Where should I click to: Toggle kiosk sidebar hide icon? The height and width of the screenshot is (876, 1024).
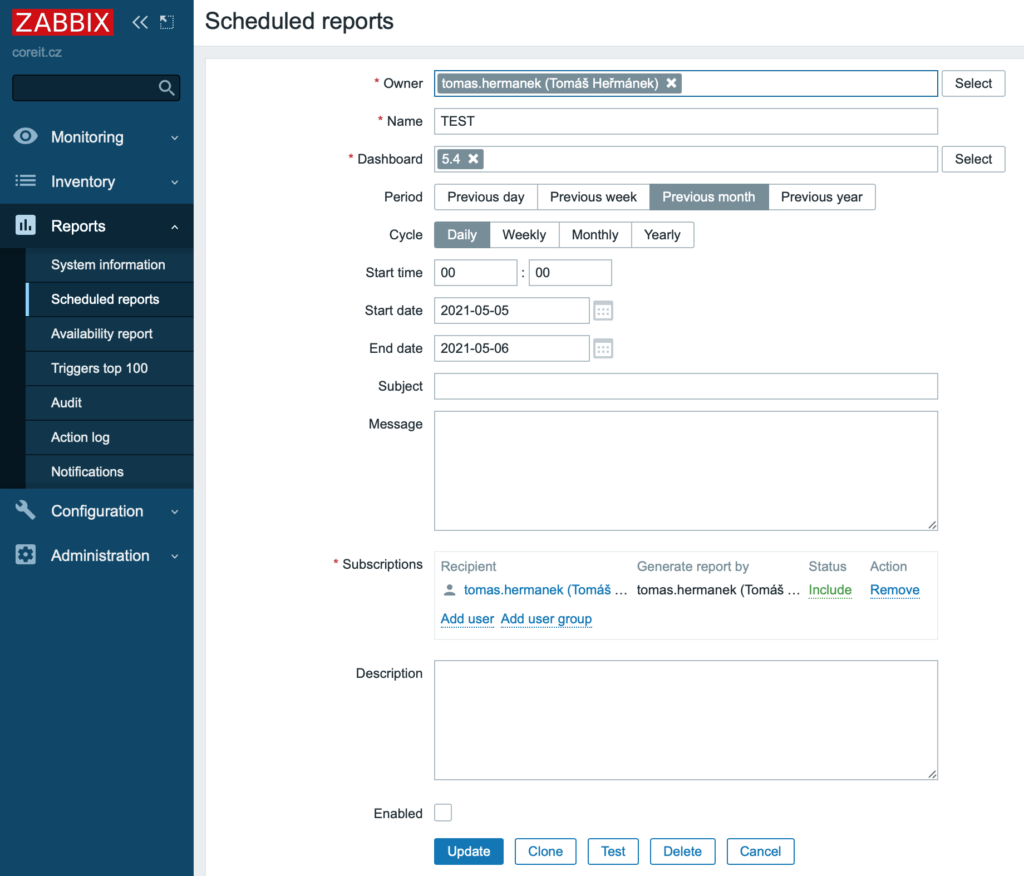tap(167, 22)
